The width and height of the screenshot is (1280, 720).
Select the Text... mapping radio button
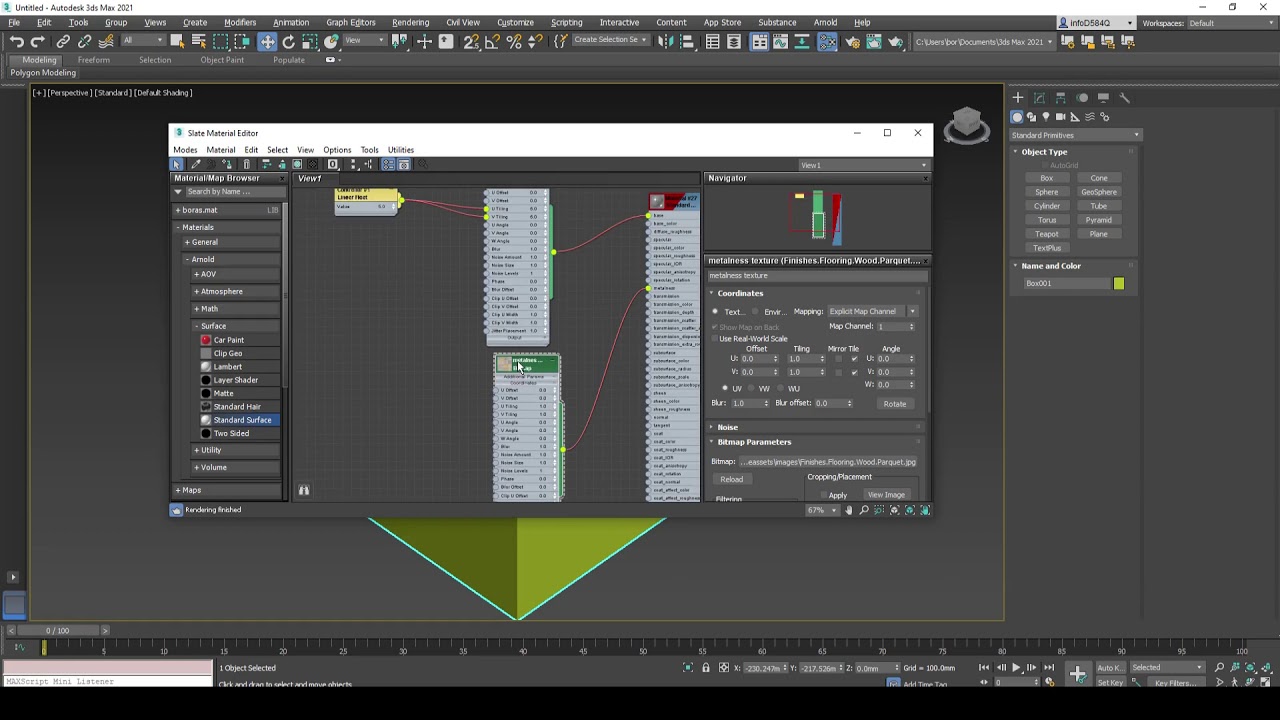(x=715, y=312)
